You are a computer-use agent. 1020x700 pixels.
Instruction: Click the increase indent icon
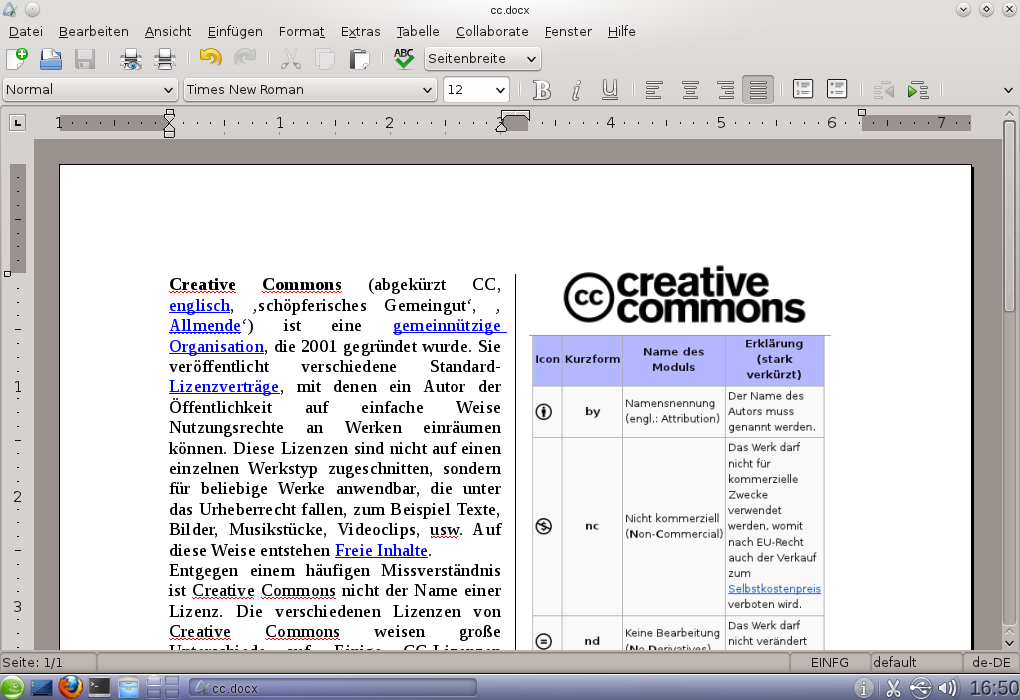pos(917,90)
